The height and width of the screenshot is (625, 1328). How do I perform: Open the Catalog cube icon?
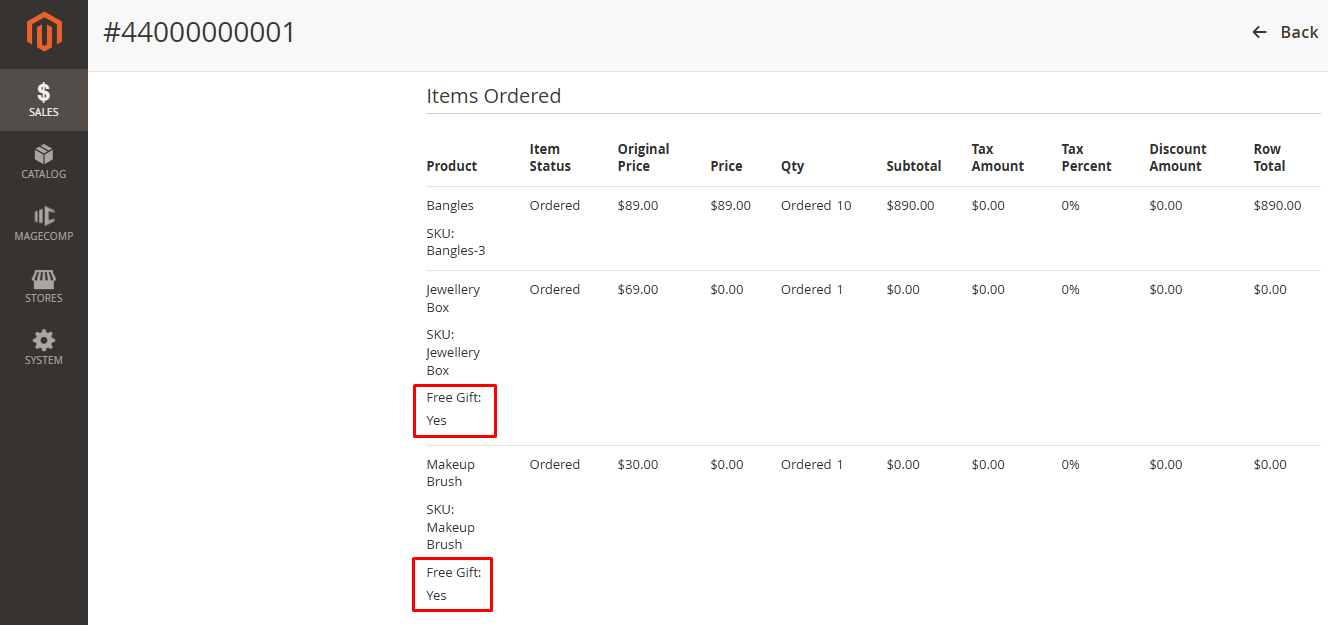click(x=44, y=155)
